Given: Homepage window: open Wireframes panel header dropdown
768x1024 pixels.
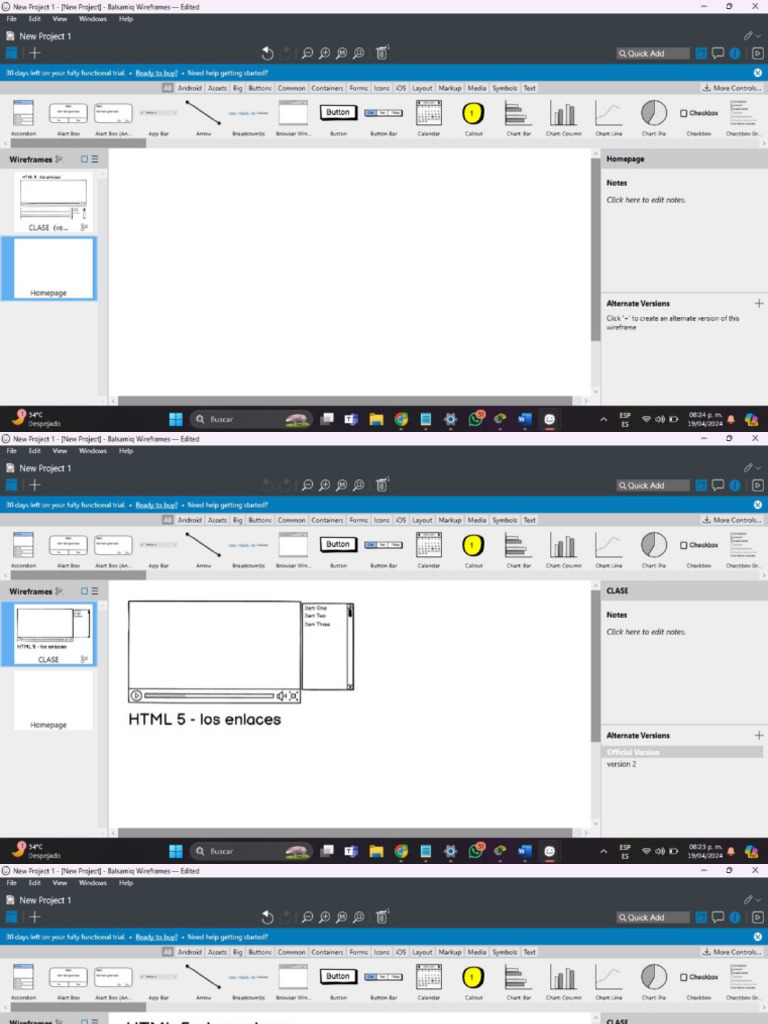Looking at the screenshot, I should (59, 159).
